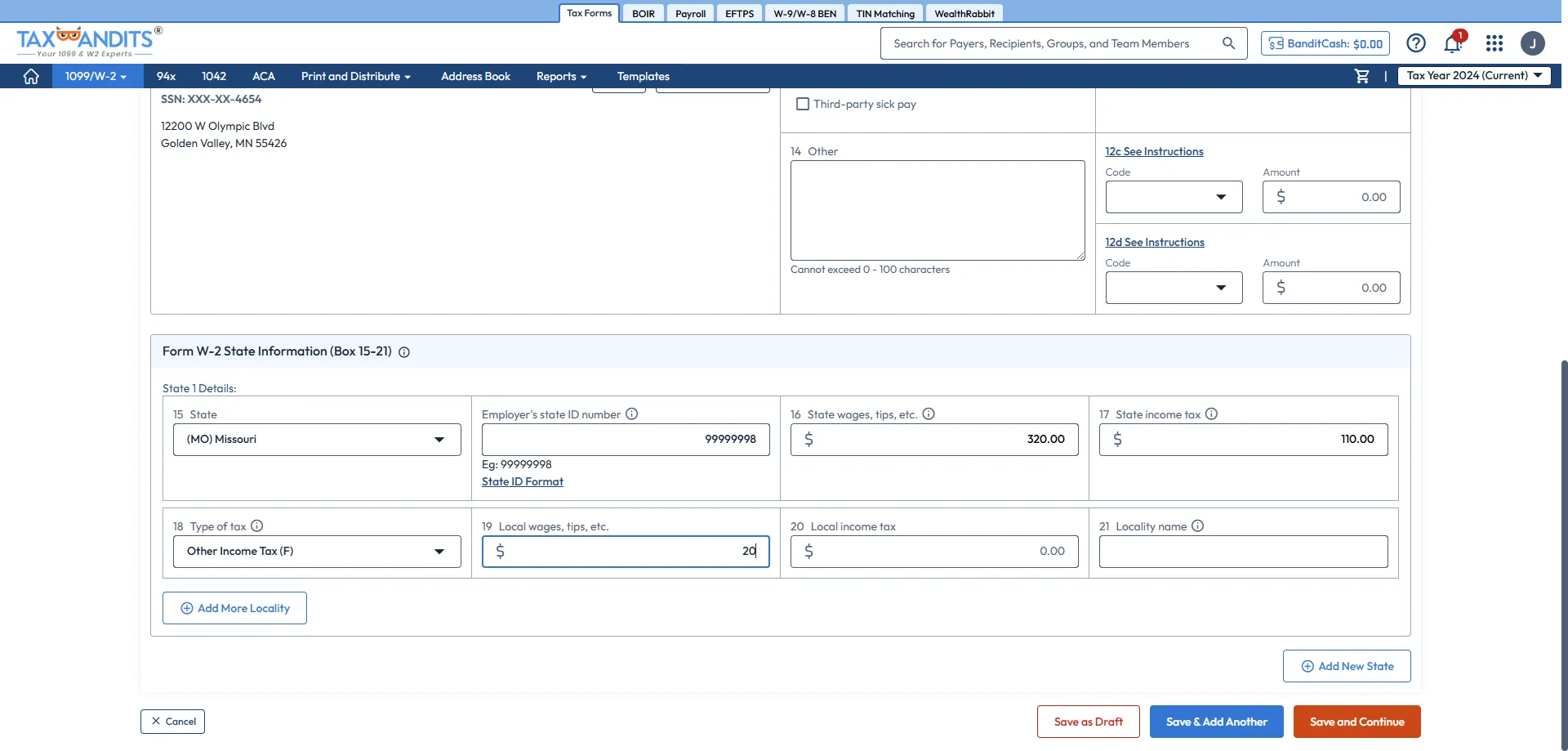Show info for State Information section
The height and width of the screenshot is (751, 1568).
coord(404,352)
